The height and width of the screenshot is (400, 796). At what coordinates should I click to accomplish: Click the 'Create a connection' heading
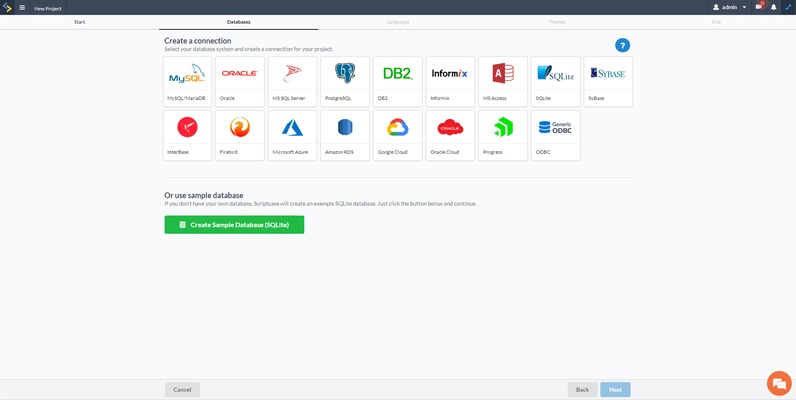[x=197, y=41]
